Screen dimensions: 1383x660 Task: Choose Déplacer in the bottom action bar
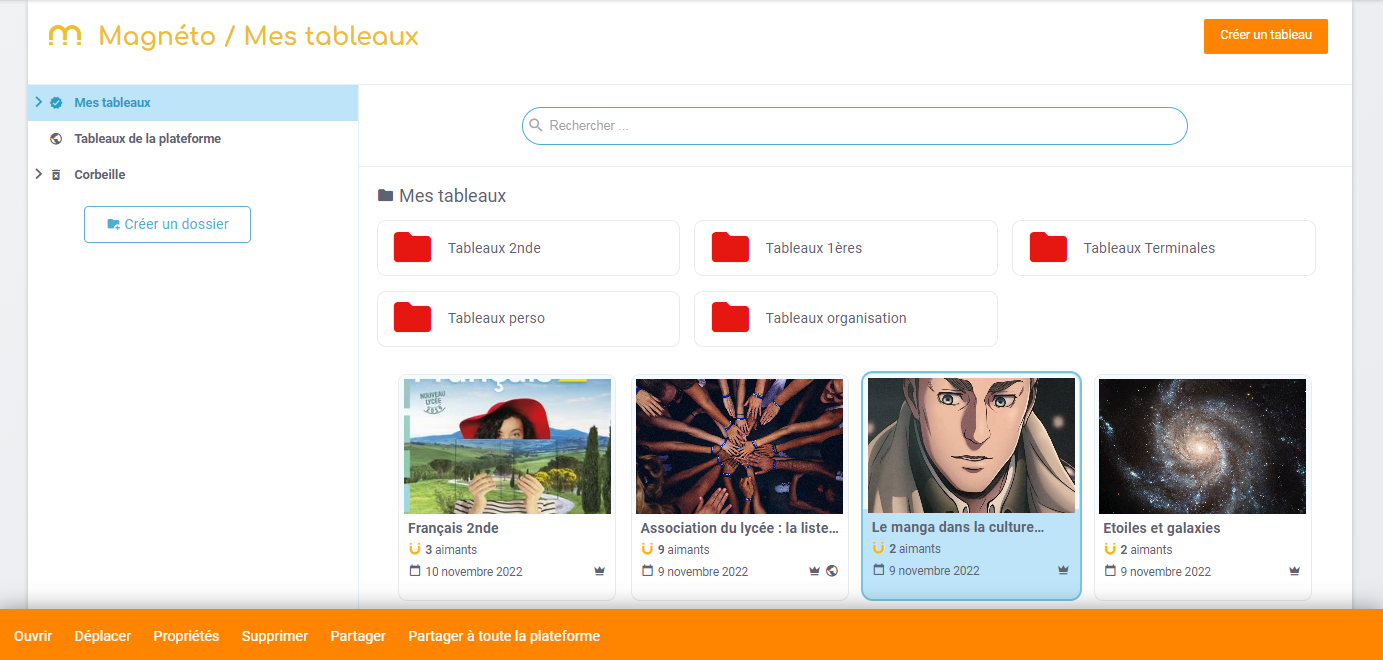click(103, 636)
